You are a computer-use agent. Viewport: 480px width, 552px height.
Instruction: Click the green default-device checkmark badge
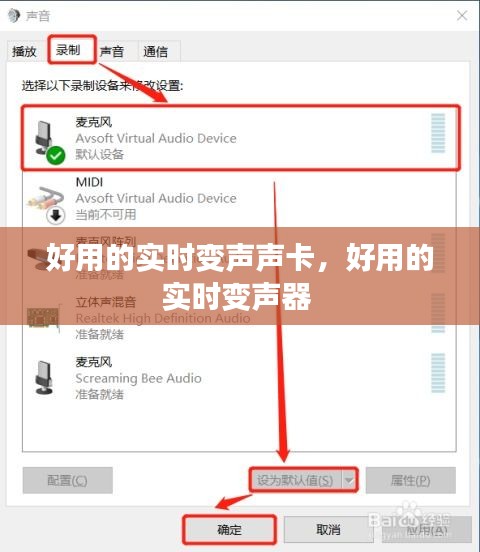[56, 155]
